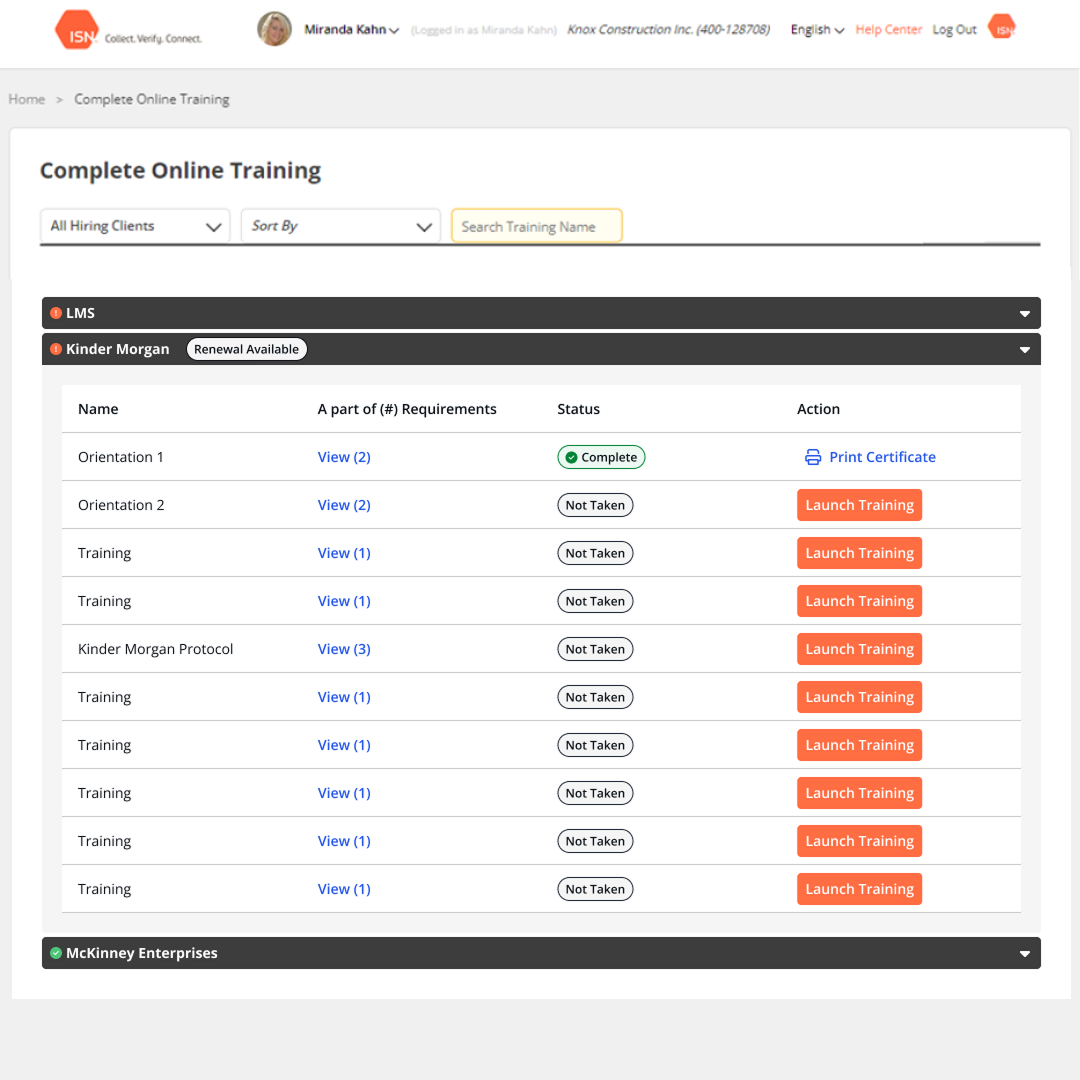Click the Name column header
The width and height of the screenshot is (1080, 1080).
click(98, 409)
